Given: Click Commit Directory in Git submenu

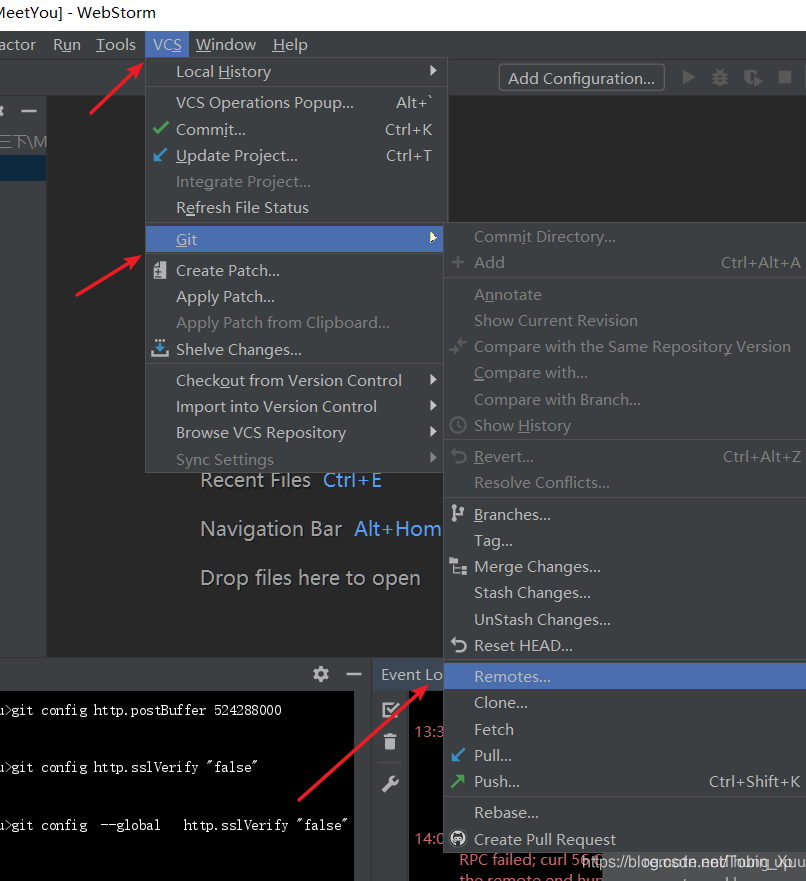Looking at the screenshot, I should (625, 237).
